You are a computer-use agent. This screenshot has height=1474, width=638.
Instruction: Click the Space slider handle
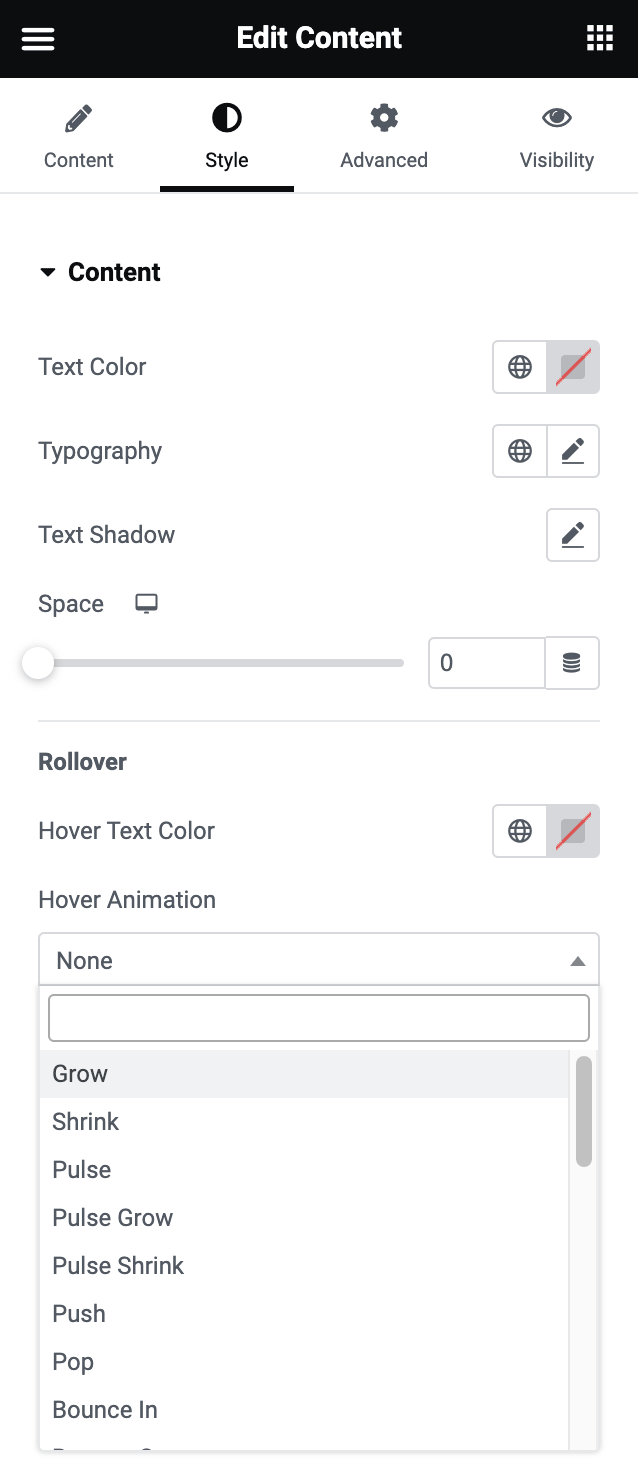(x=38, y=663)
